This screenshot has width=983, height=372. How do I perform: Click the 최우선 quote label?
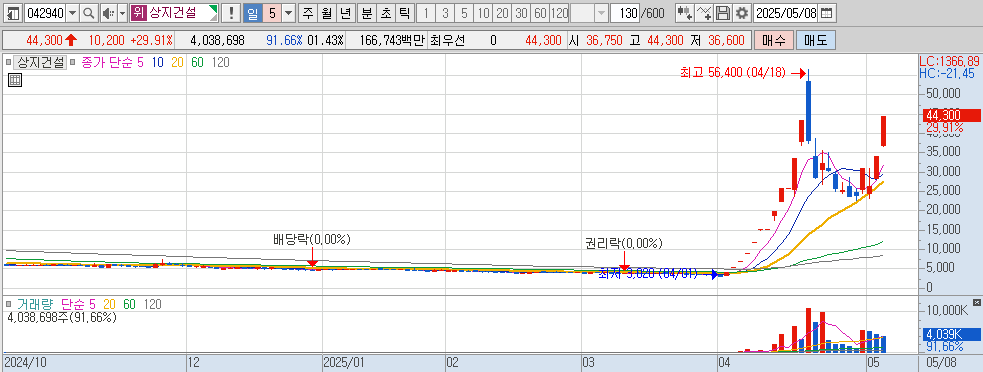tap(448, 41)
